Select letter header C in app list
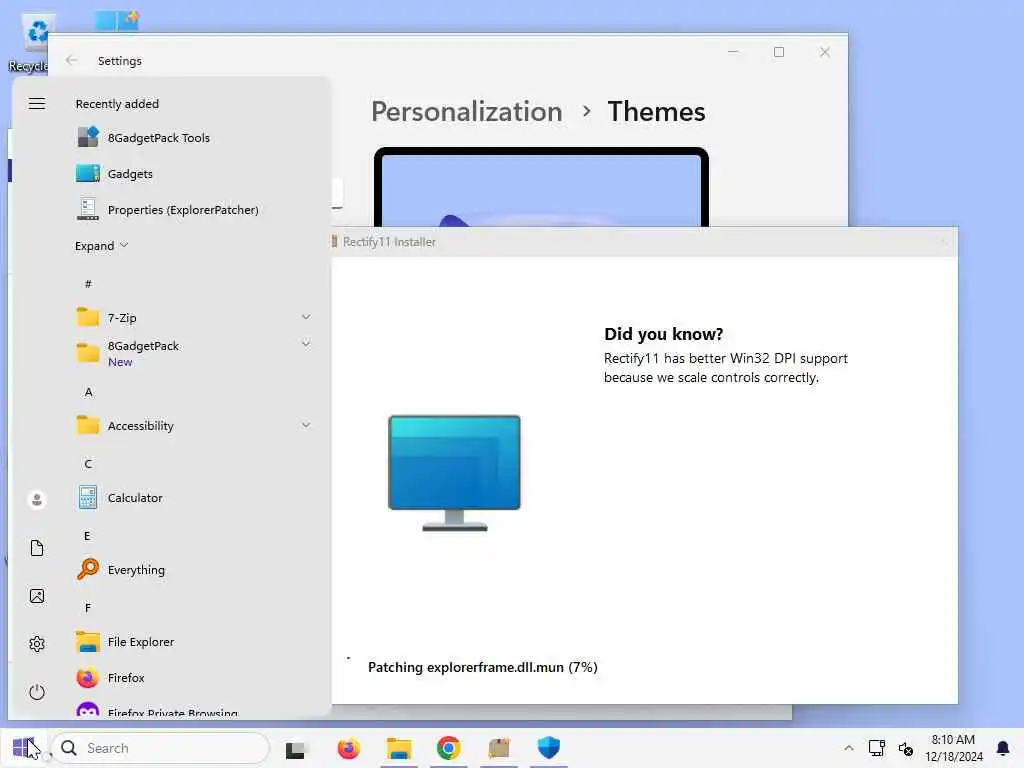 click(88, 464)
